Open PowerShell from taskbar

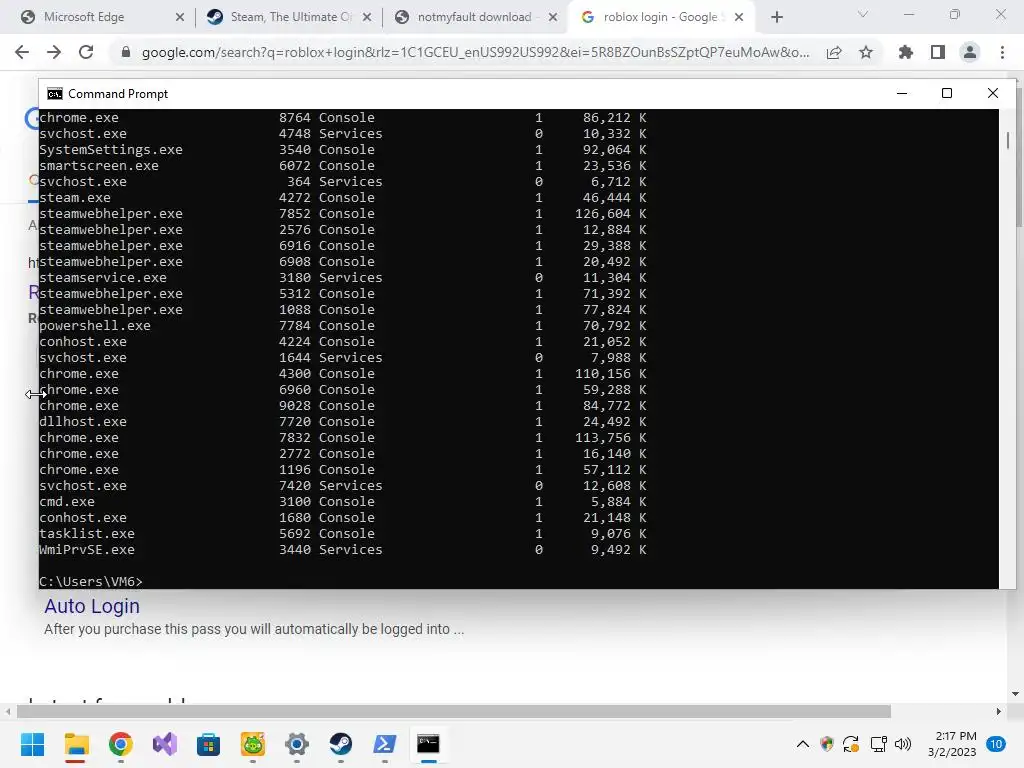[x=385, y=744]
